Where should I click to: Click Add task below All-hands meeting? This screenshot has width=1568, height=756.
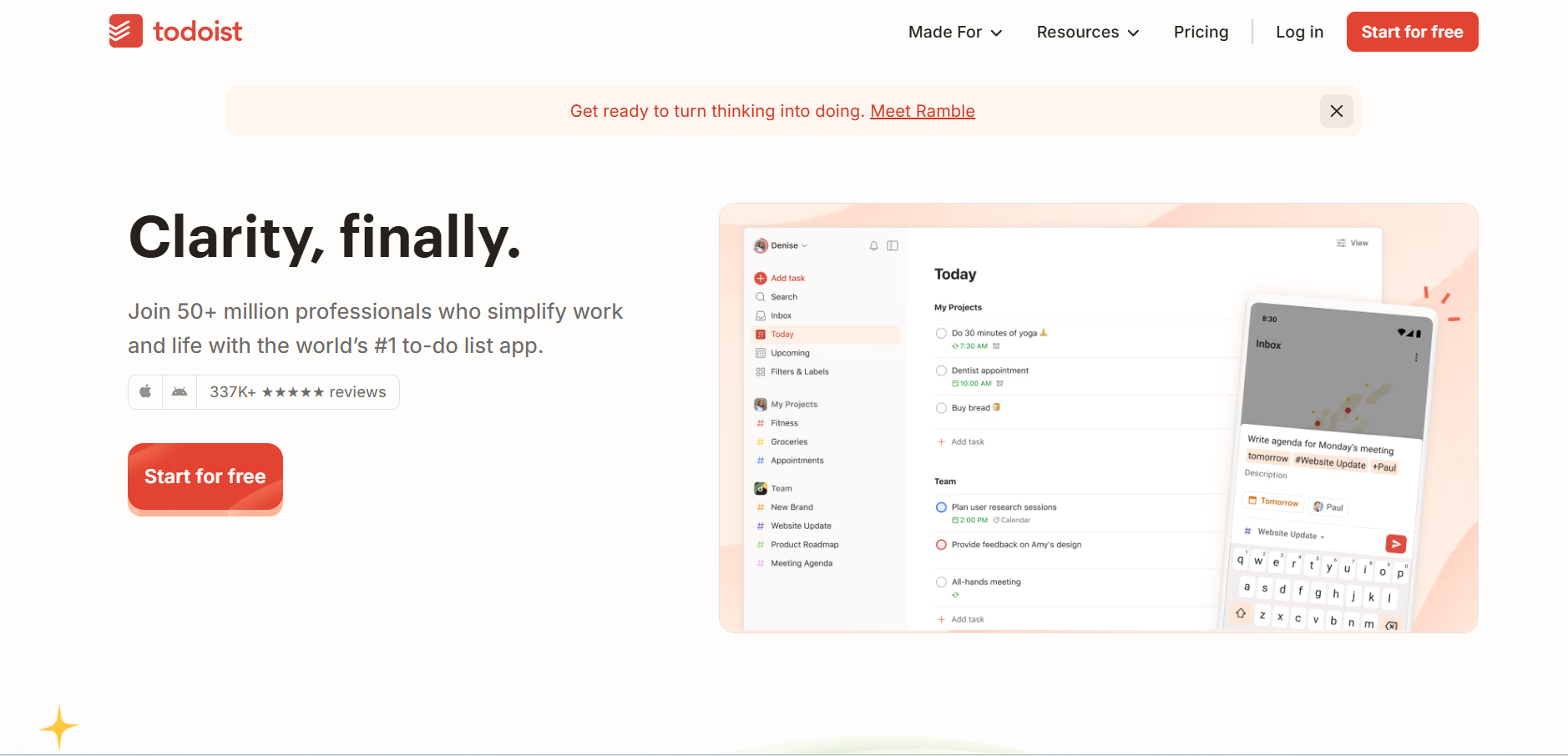tap(961, 619)
